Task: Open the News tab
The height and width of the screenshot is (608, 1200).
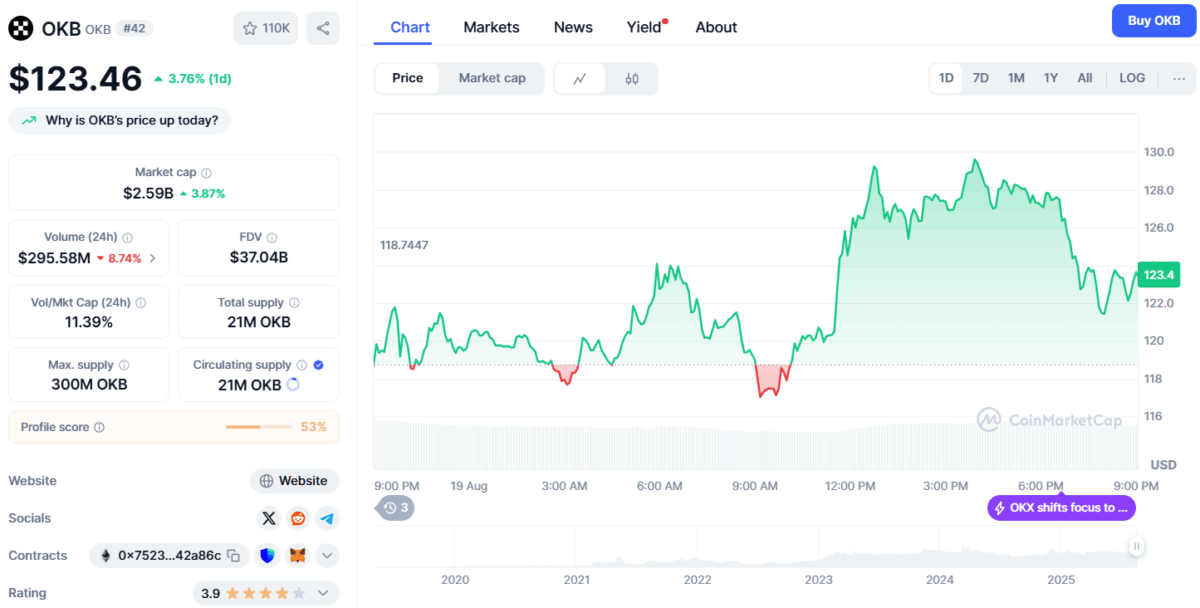Action: (573, 27)
